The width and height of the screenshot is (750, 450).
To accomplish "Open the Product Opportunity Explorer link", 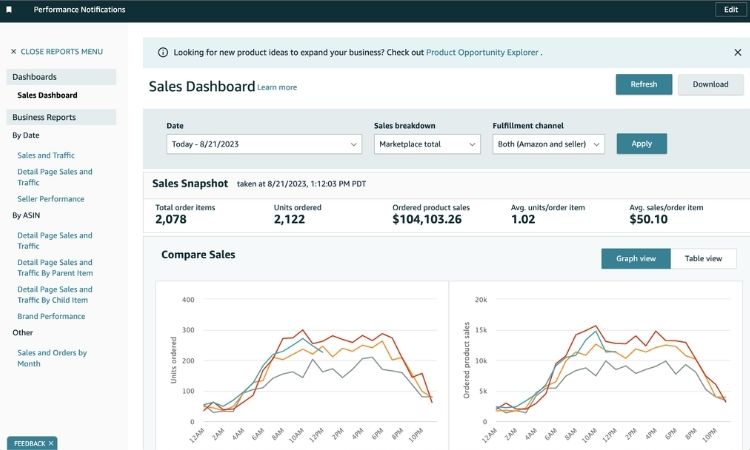I will [x=482, y=52].
